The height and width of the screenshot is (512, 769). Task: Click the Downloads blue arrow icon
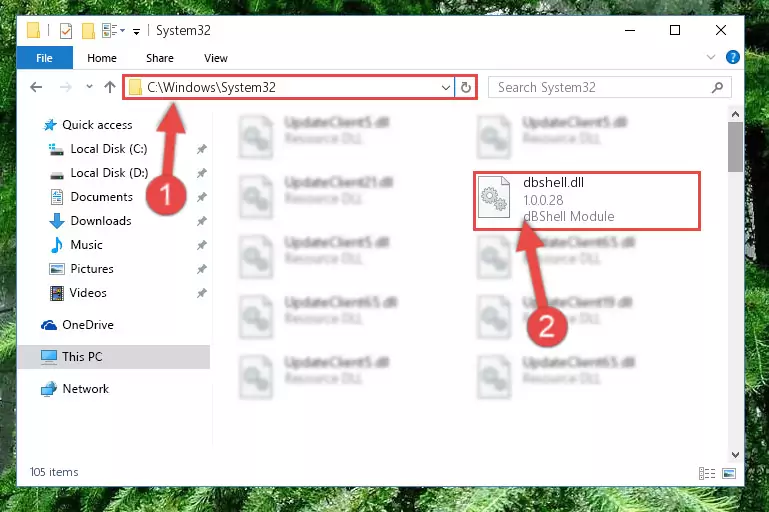coord(57,221)
